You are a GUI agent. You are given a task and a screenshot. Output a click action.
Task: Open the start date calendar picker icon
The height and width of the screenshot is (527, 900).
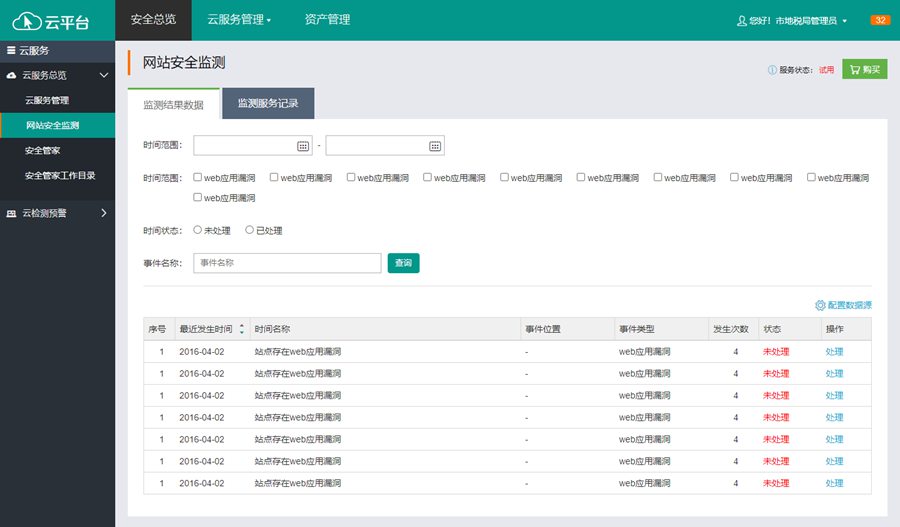[x=303, y=146]
